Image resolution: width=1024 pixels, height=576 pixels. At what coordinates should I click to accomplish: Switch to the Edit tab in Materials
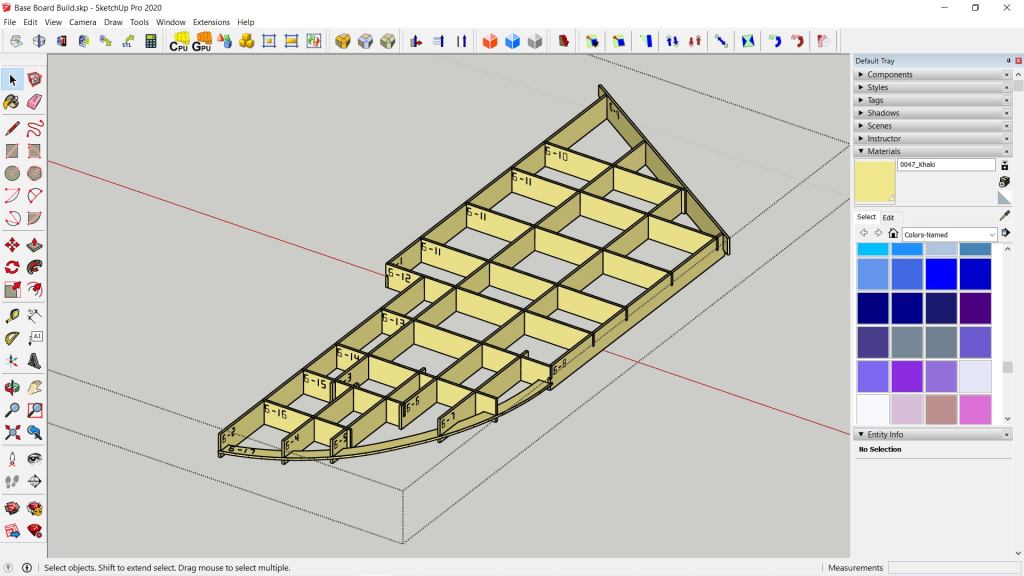[x=888, y=217]
